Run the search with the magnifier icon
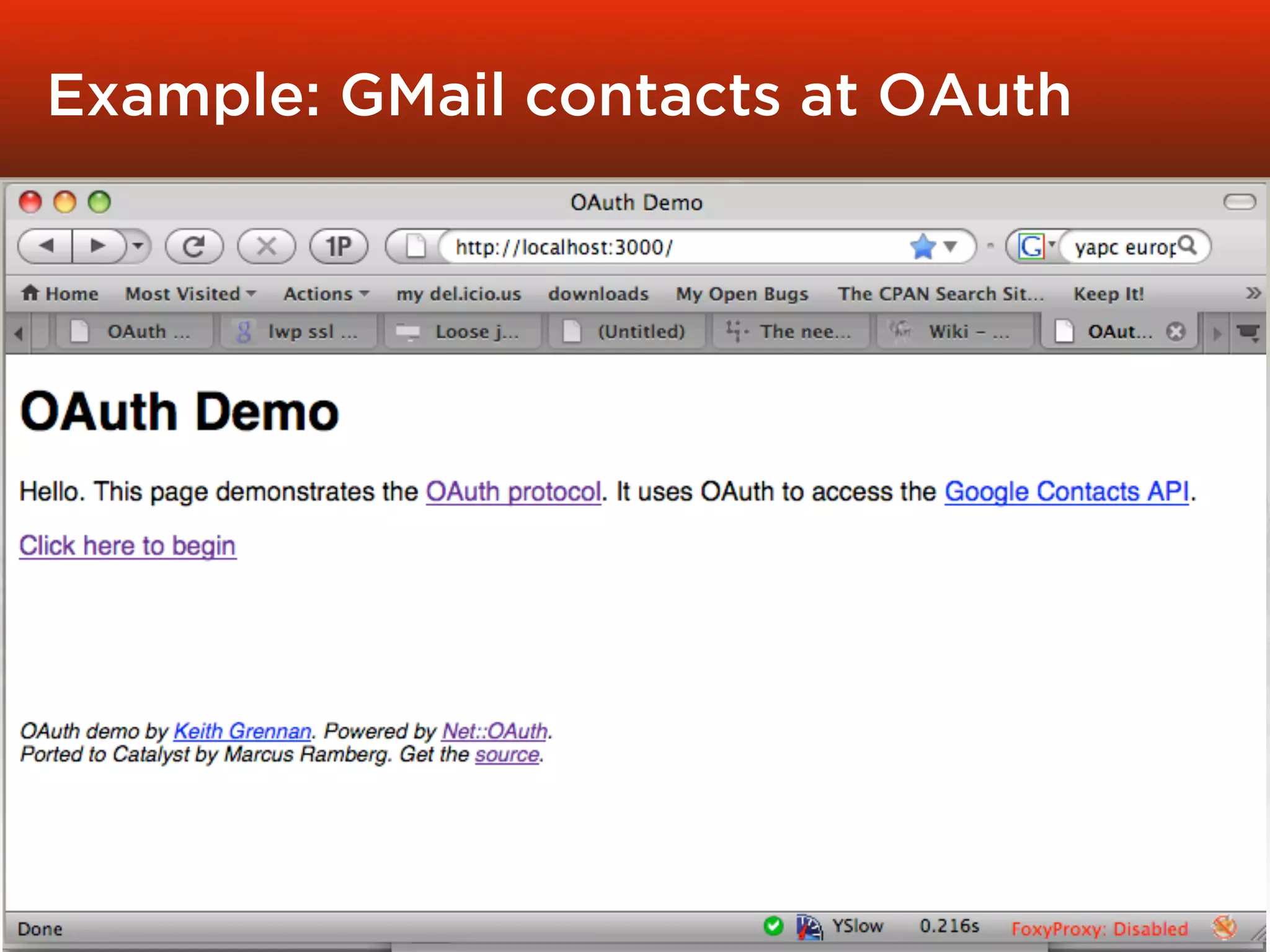 pyautogui.click(x=1188, y=245)
